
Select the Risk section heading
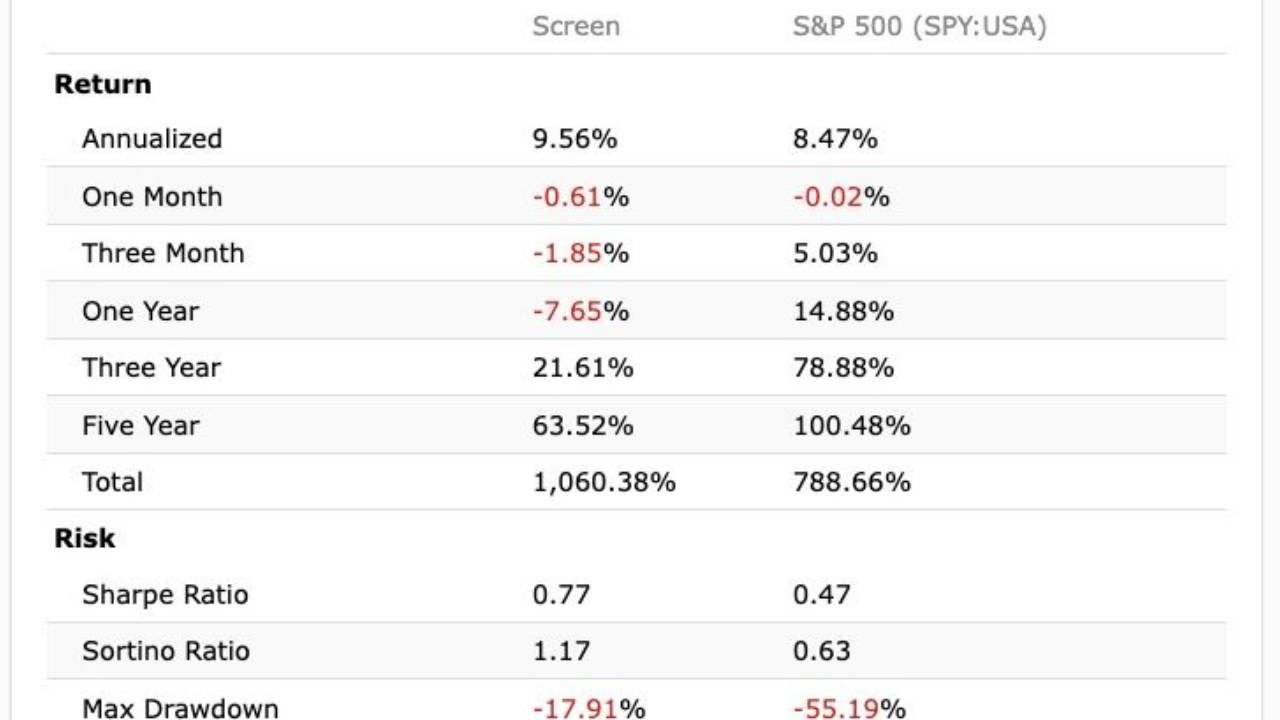click(84, 538)
